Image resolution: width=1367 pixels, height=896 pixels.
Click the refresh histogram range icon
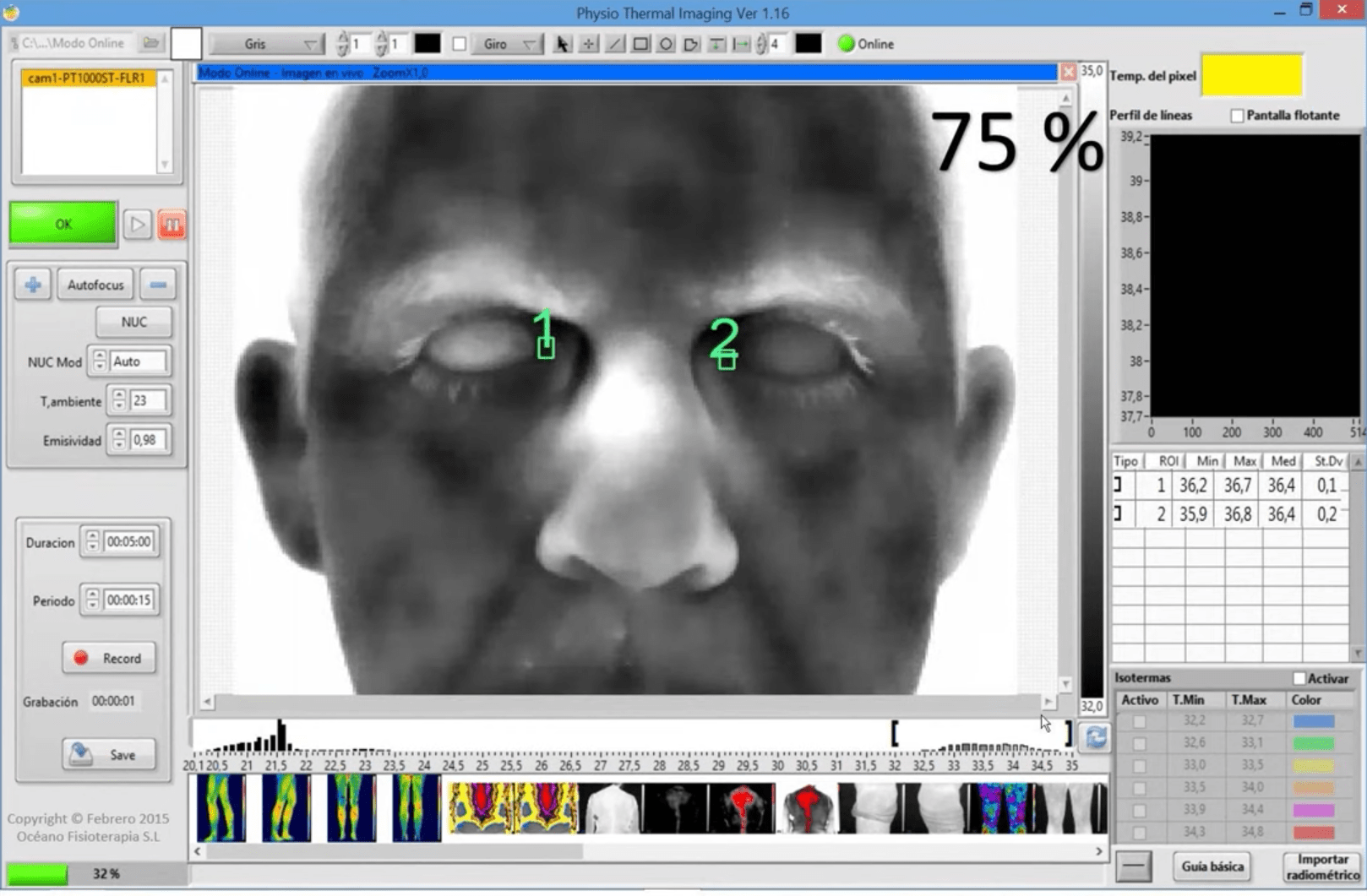[1096, 737]
